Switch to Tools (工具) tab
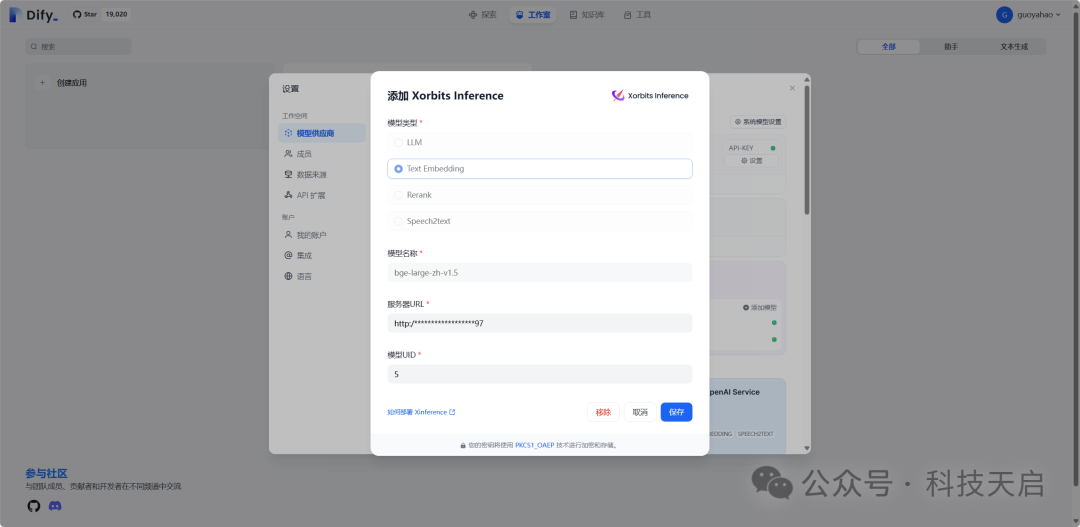The width and height of the screenshot is (1080, 527). (637, 14)
